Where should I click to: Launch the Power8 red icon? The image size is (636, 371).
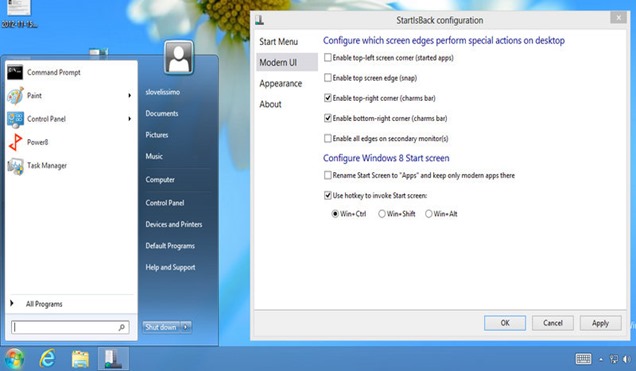(15, 142)
